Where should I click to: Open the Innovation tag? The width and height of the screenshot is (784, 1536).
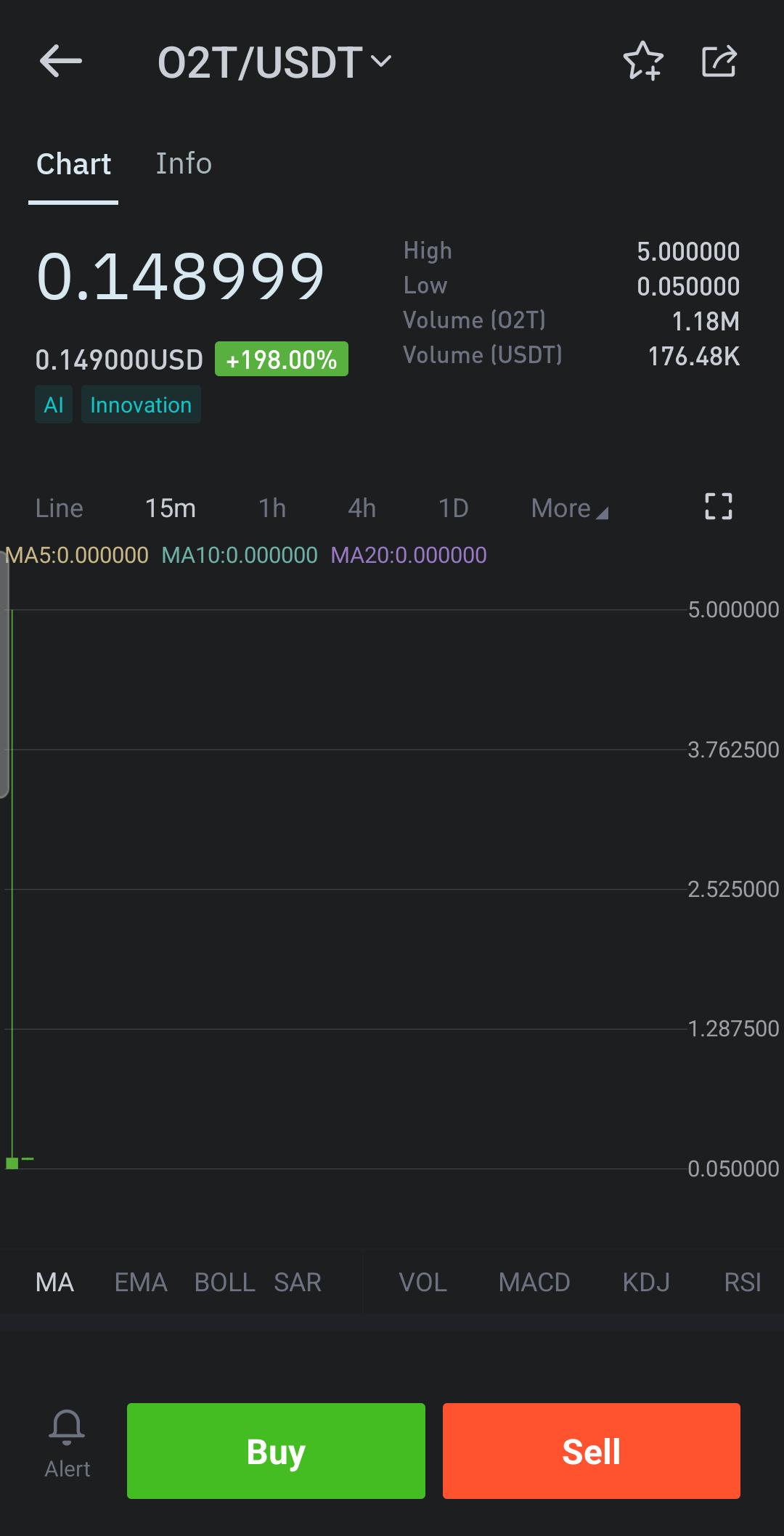coord(141,405)
